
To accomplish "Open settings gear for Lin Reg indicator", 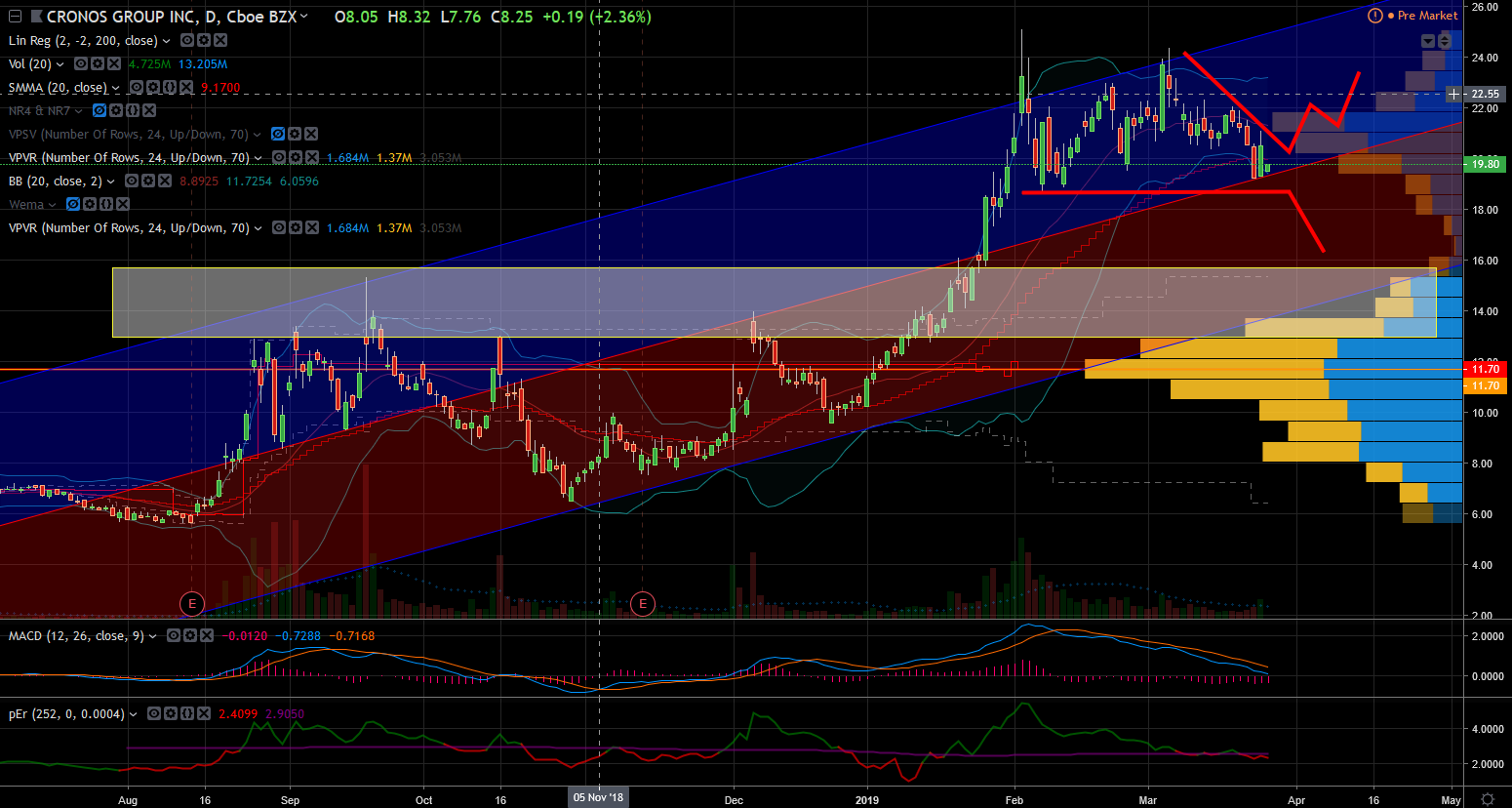I will pos(205,40).
